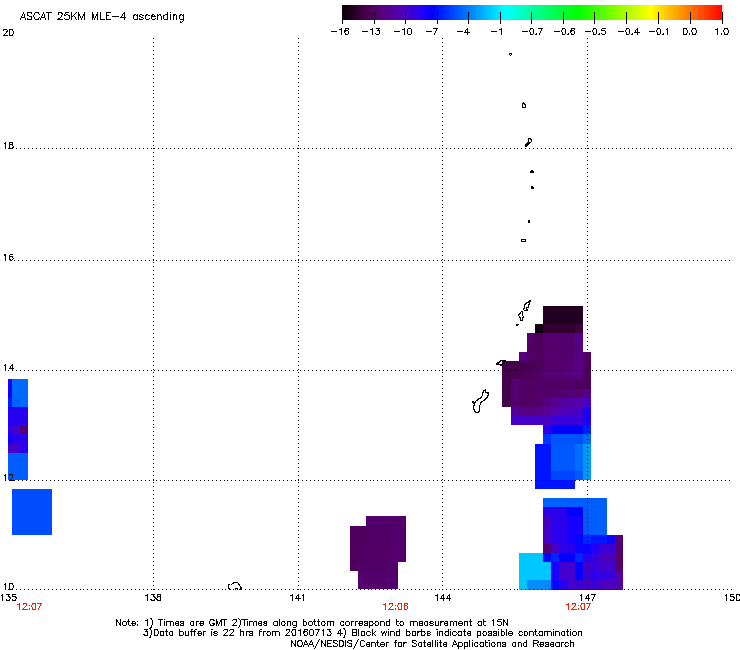
Task: Click red time "12:07" below longitude 147
Action: 578,607
